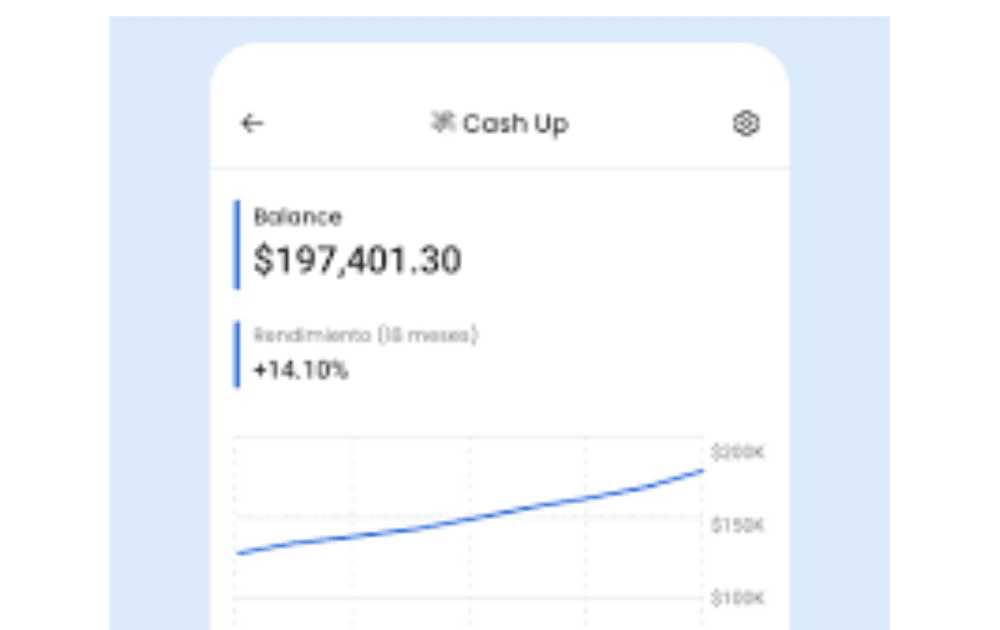Click the Cash Up logo symbol

pos(442,123)
